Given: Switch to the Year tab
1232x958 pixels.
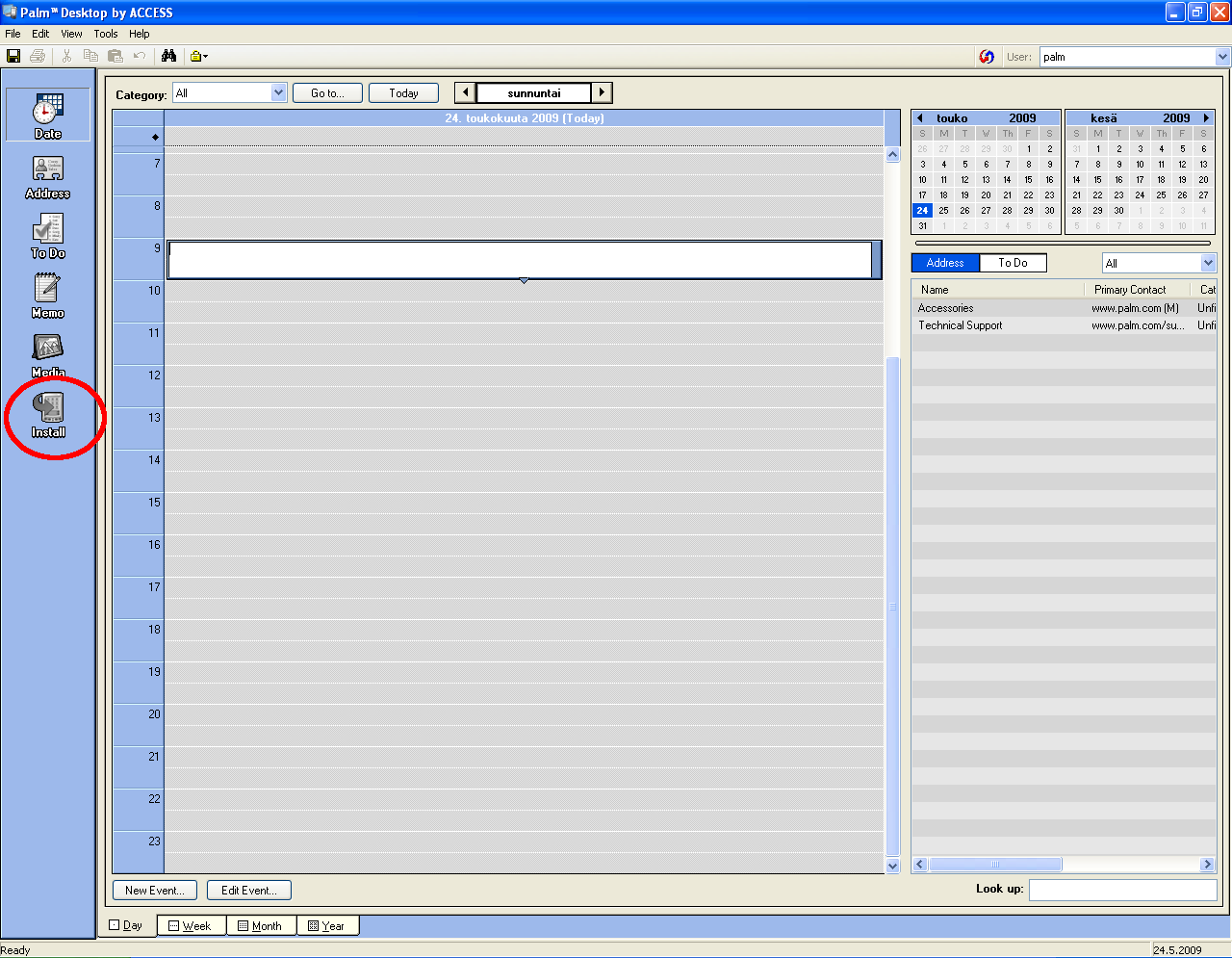Looking at the screenshot, I should pos(327,925).
